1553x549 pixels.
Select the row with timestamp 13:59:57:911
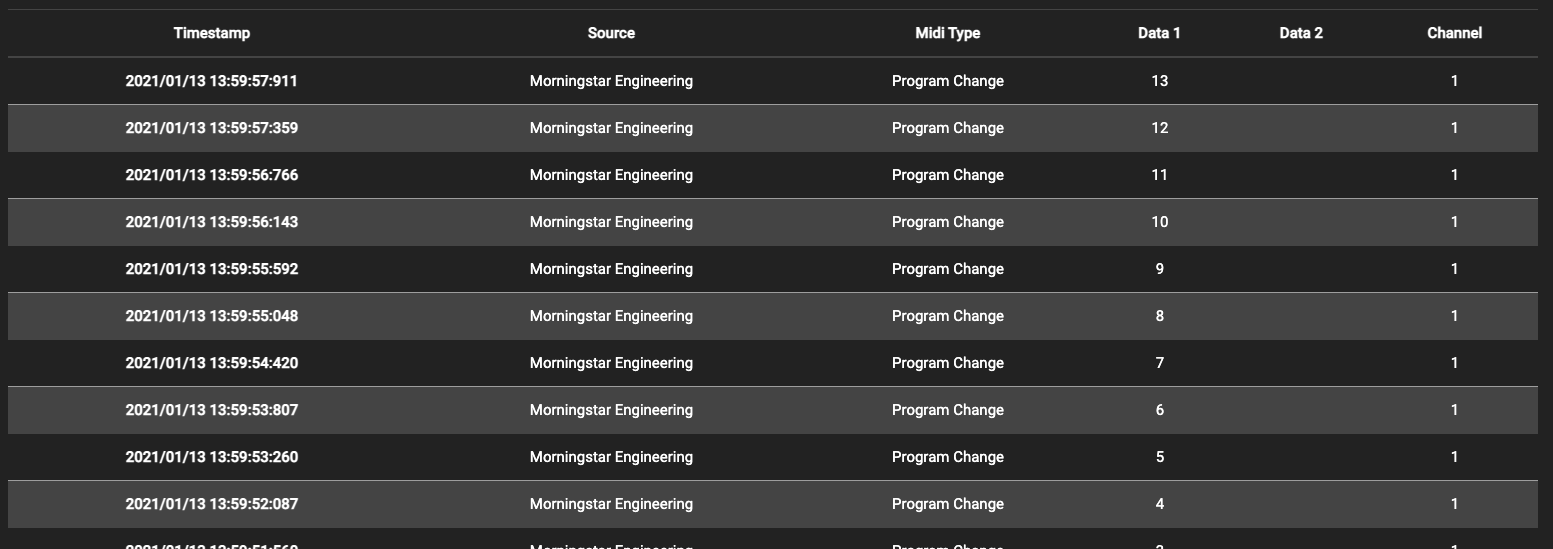[212, 81]
